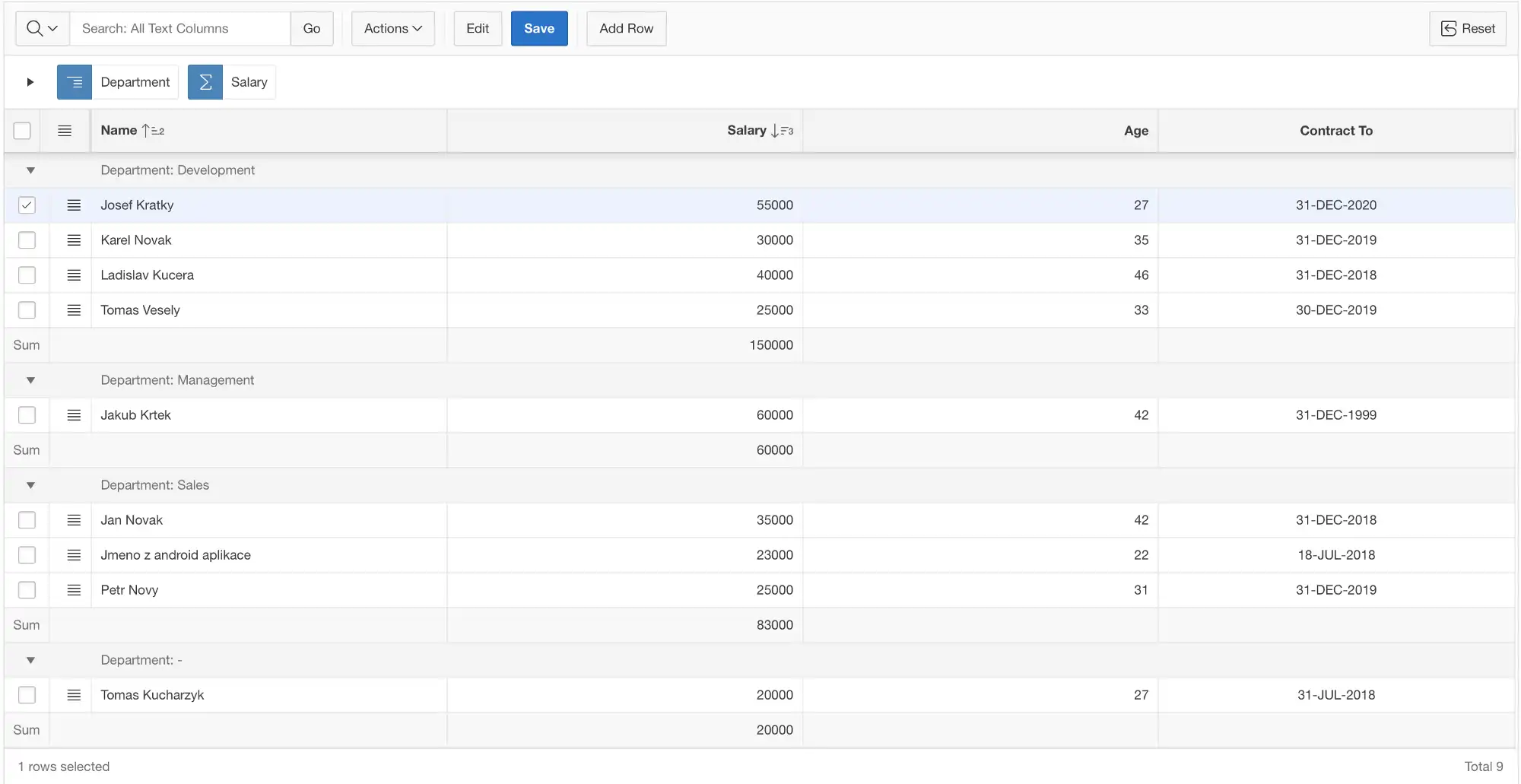Uncheck the Josef Kratky row checkbox
Image resolution: width=1521 pixels, height=784 pixels.
click(27, 205)
